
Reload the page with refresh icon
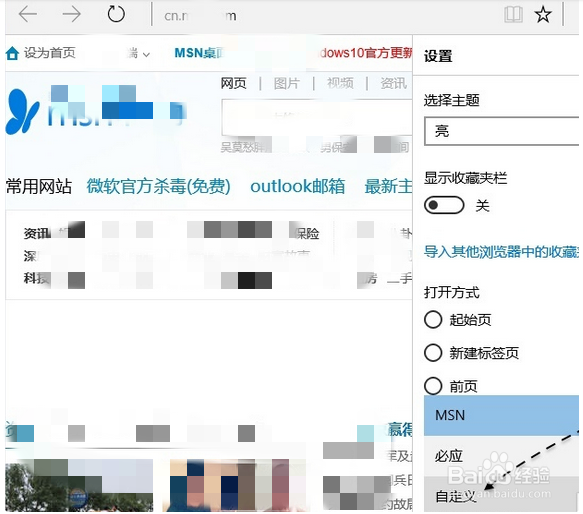116,15
